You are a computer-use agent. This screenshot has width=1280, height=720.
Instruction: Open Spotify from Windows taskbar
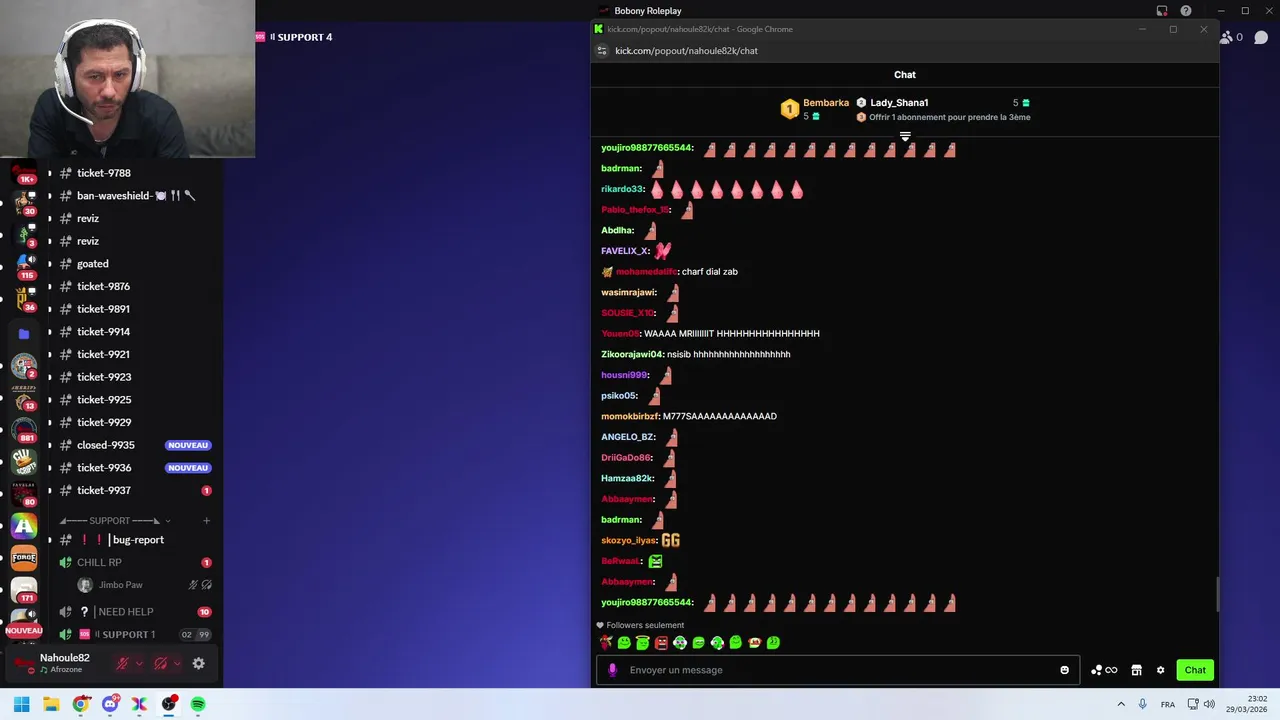198,704
